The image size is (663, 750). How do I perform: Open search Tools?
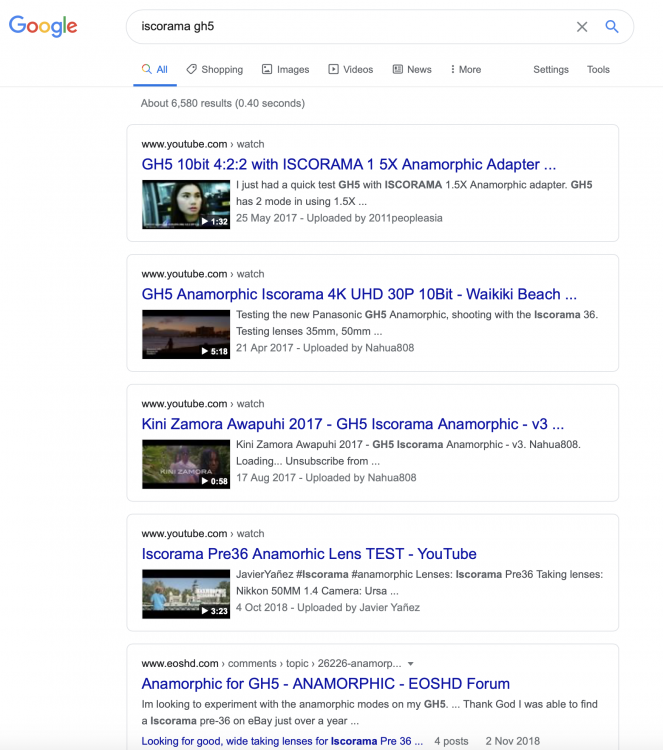pyautogui.click(x=598, y=70)
